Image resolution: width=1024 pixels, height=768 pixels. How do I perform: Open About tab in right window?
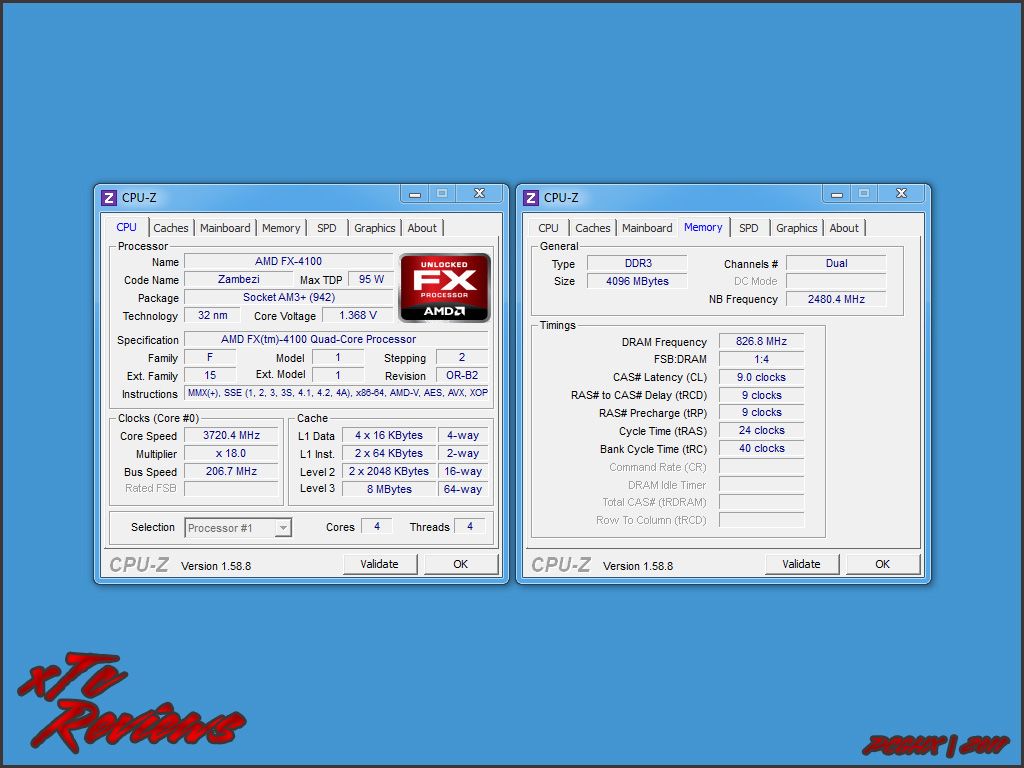coord(844,228)
